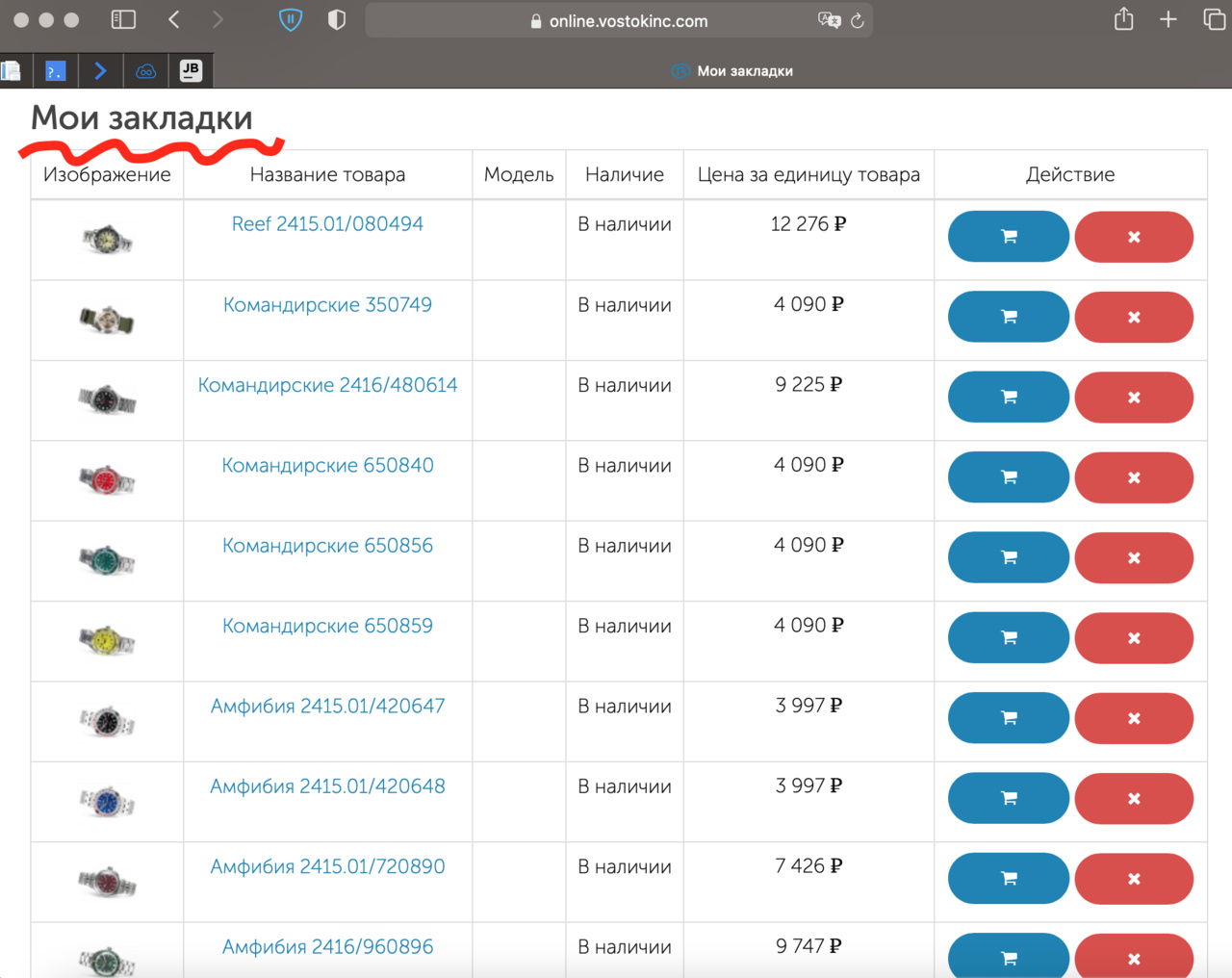Click the online.vostokinc.com address field

pos(628,21)
